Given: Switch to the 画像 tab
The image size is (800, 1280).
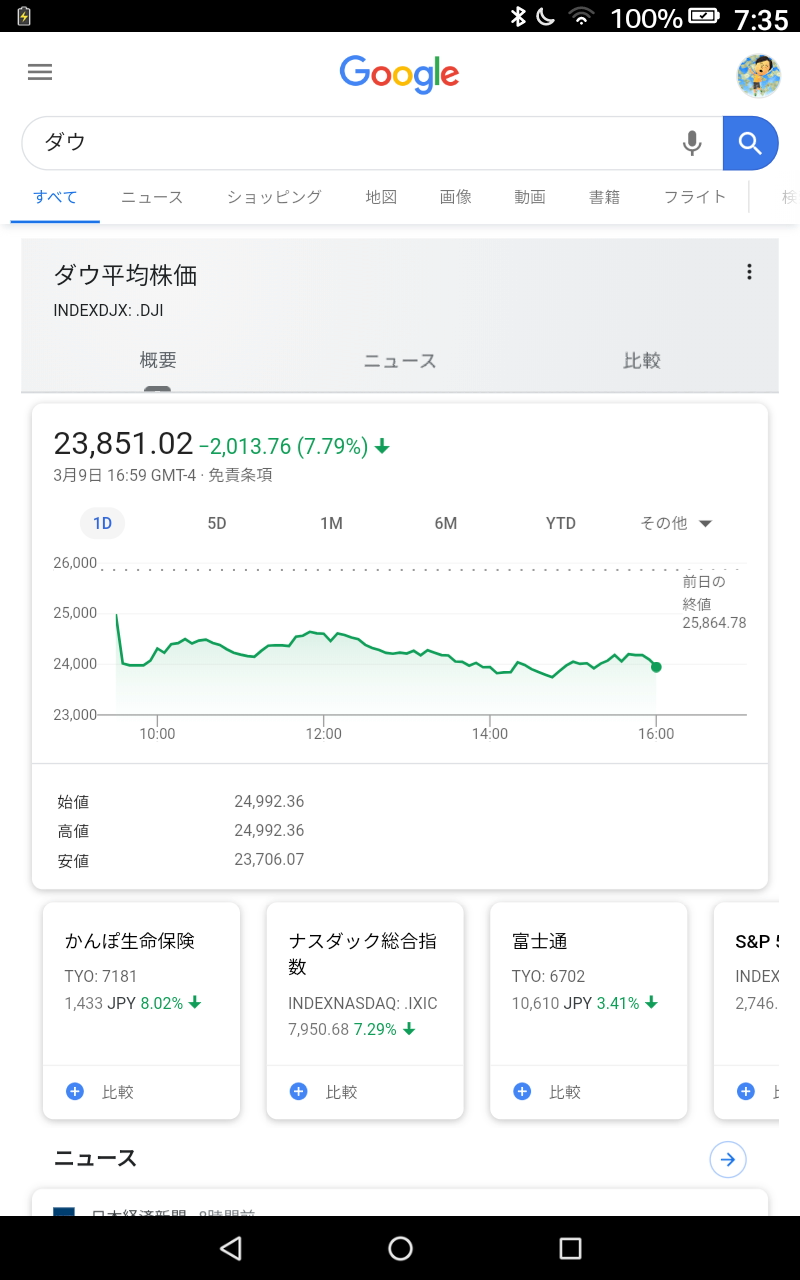Looking at the screenshot, I should click(455, 197).
